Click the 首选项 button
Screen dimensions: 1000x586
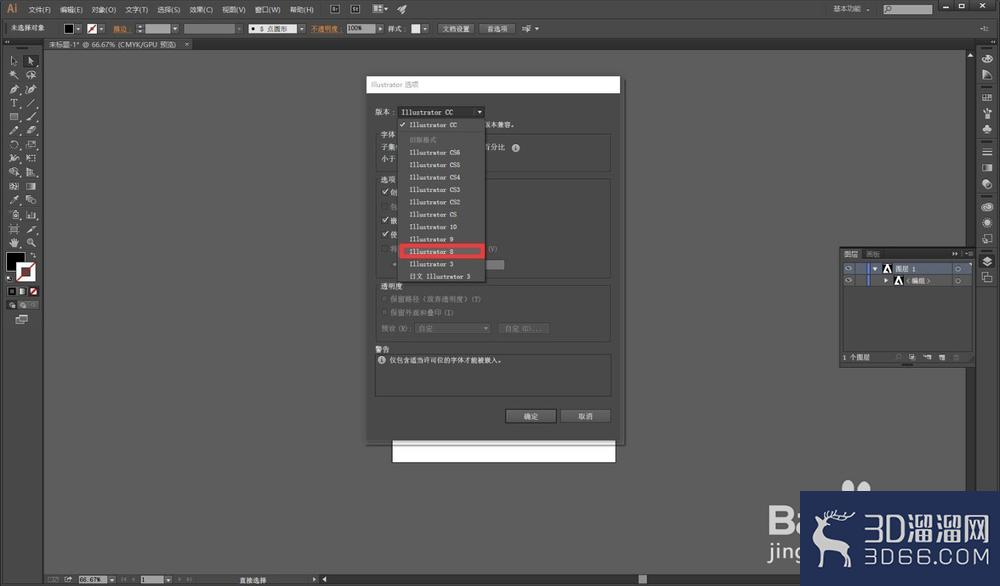(497, 29)
